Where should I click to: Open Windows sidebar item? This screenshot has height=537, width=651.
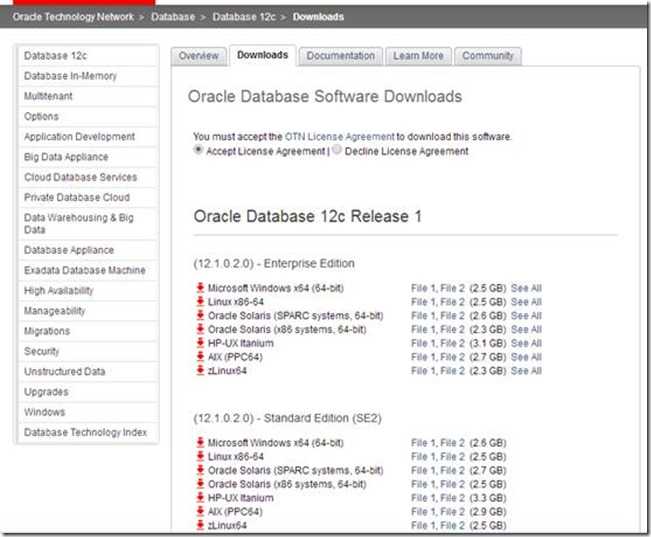tap(88, 412)
